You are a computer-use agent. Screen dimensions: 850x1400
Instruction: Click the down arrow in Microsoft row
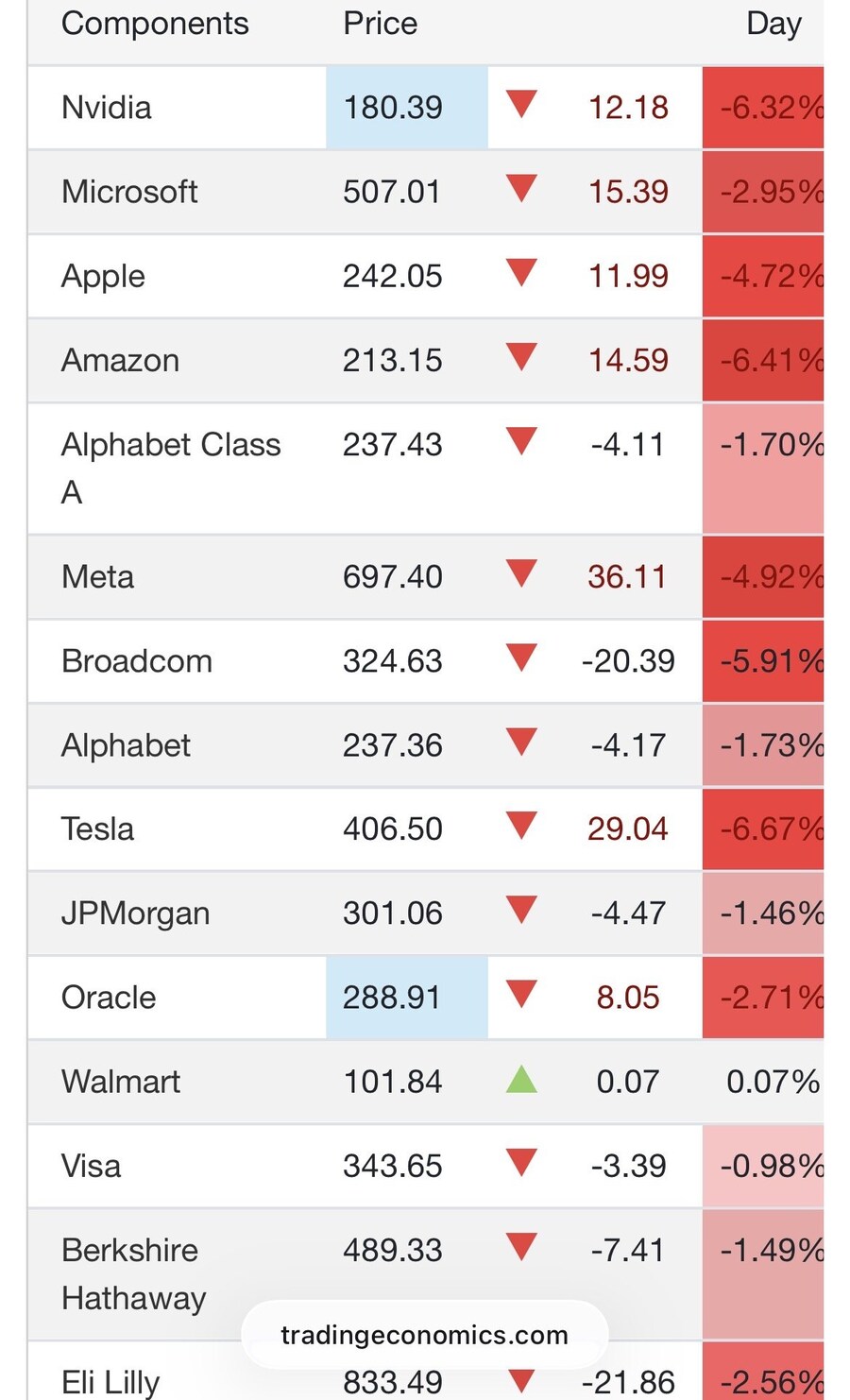click(x=521, y=188)
